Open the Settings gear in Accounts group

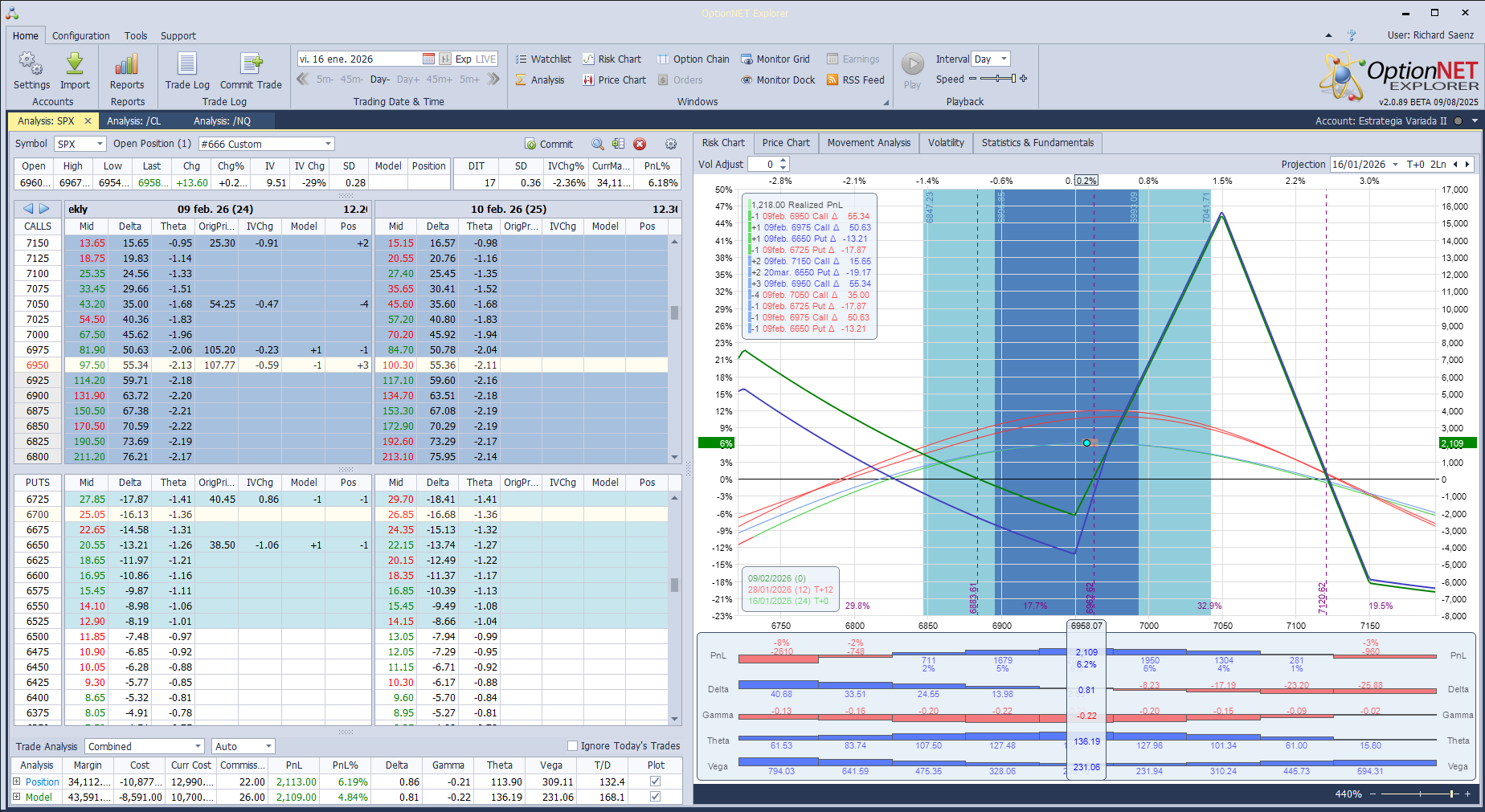31,71
